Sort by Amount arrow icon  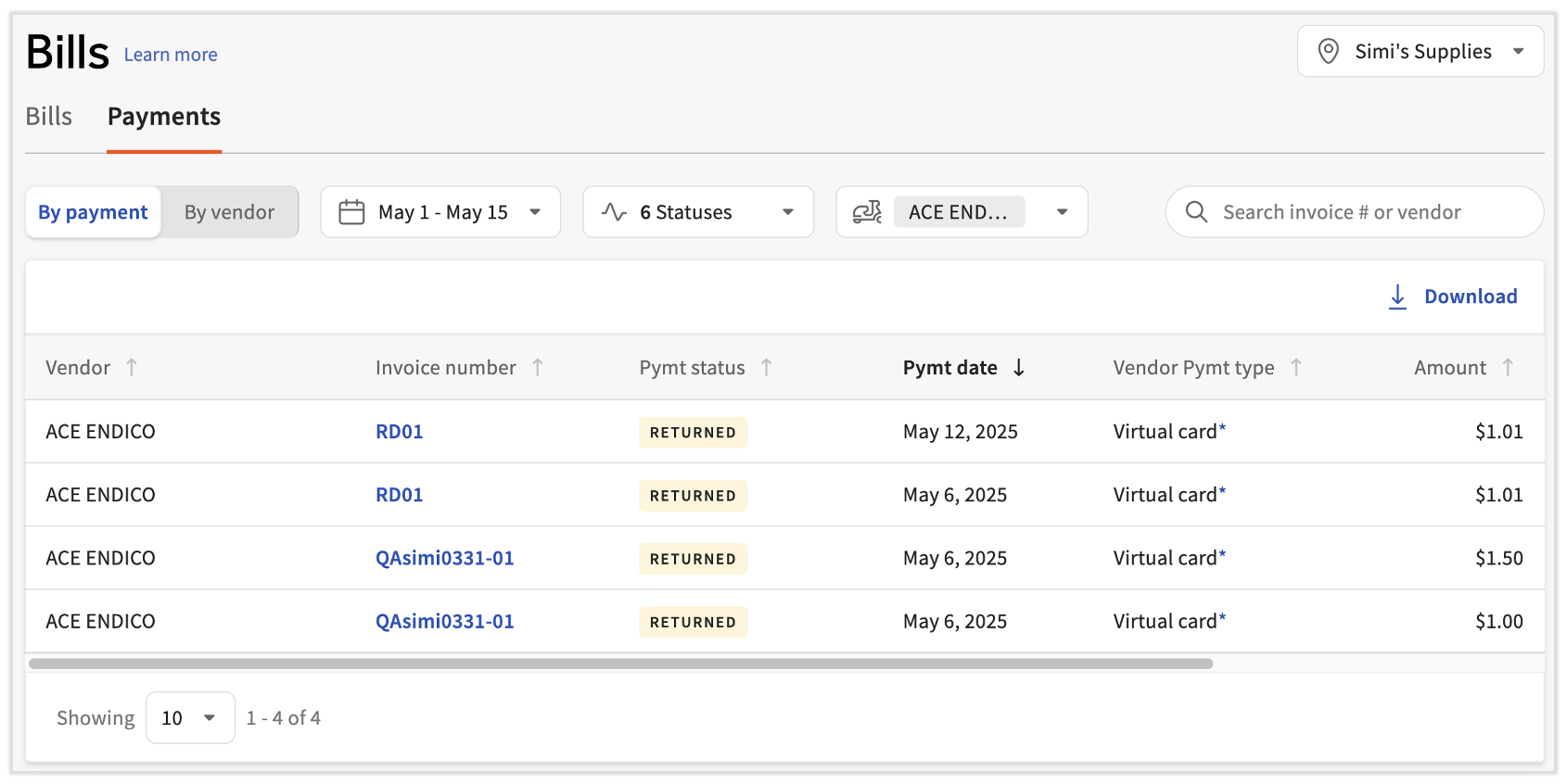tap(1508, 368)
